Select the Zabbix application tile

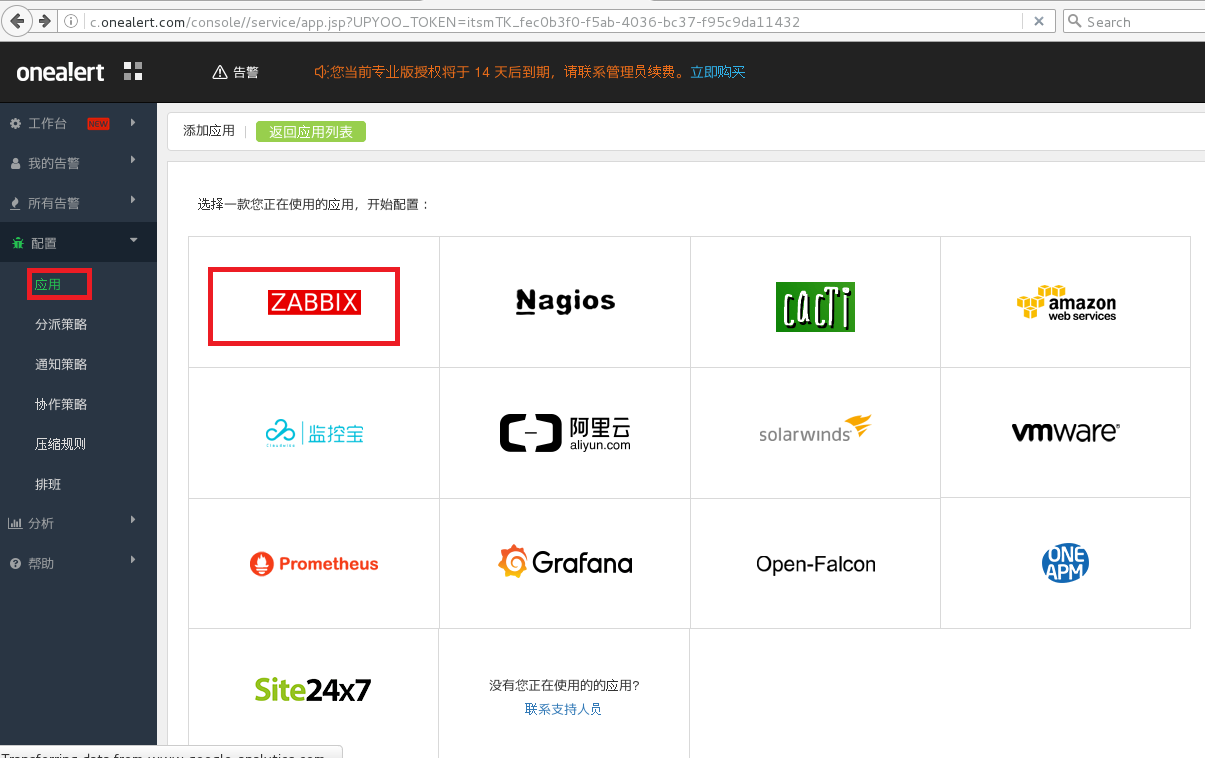coord(314,302)
